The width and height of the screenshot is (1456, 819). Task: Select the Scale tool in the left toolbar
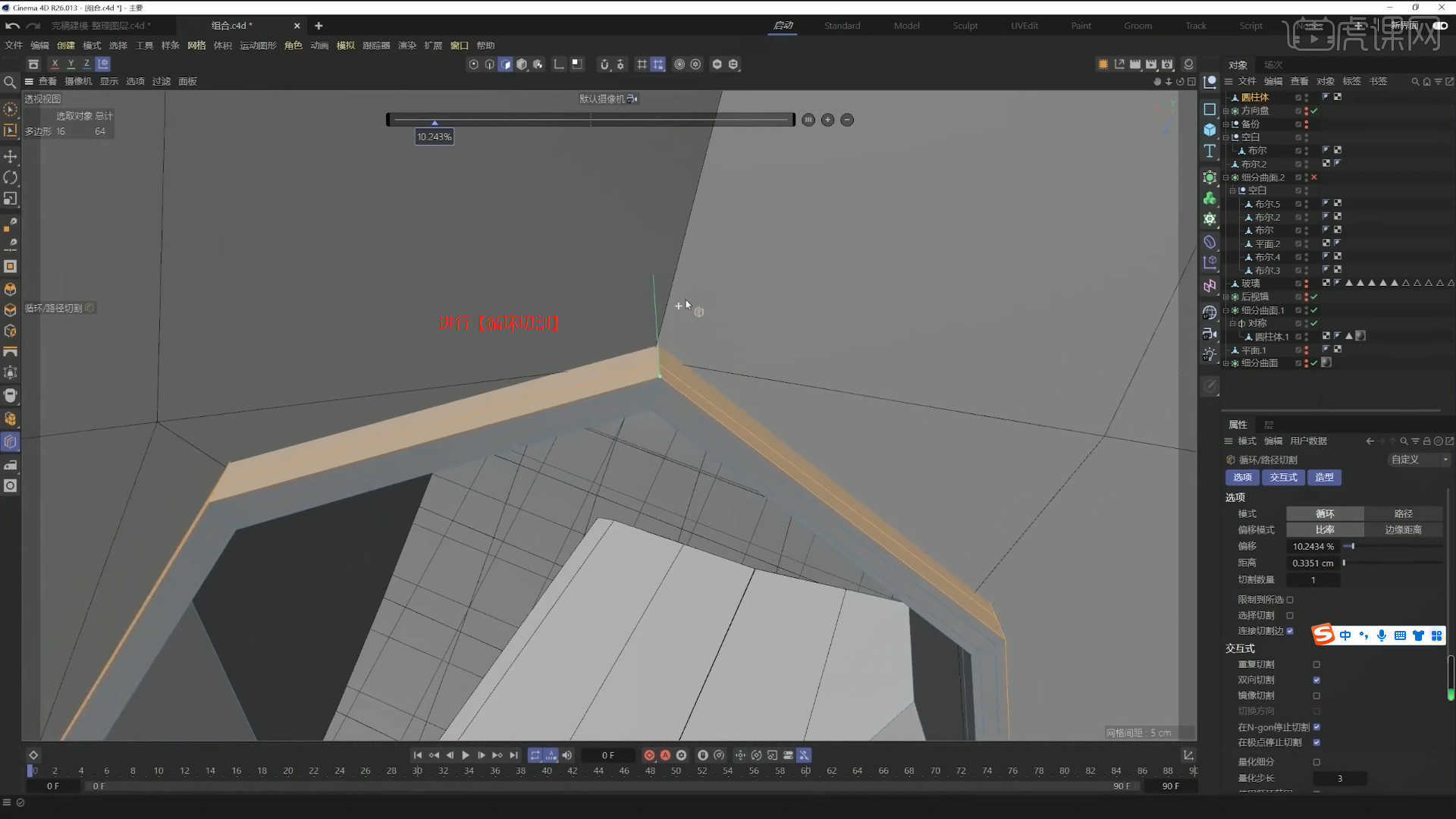11,199
